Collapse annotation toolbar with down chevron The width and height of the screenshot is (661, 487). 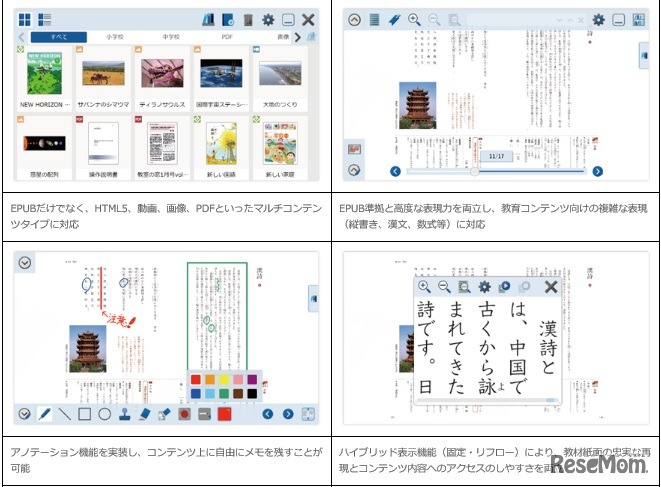[x=25, y=414]
